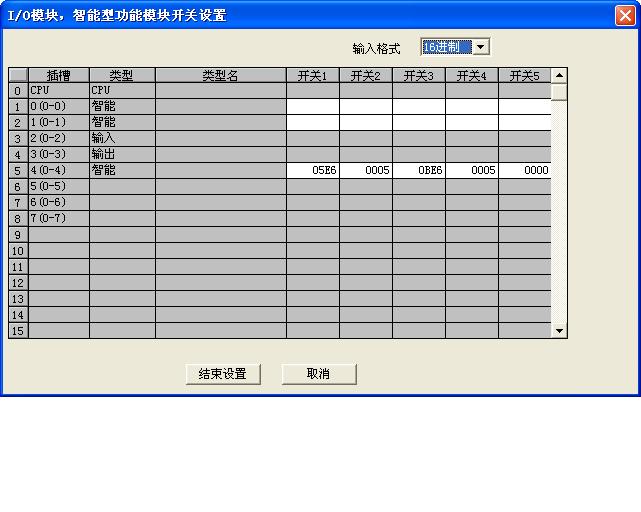Click the 类型名 column header
The height and width of the screenshot is (512, 641).
click(221, 76)
